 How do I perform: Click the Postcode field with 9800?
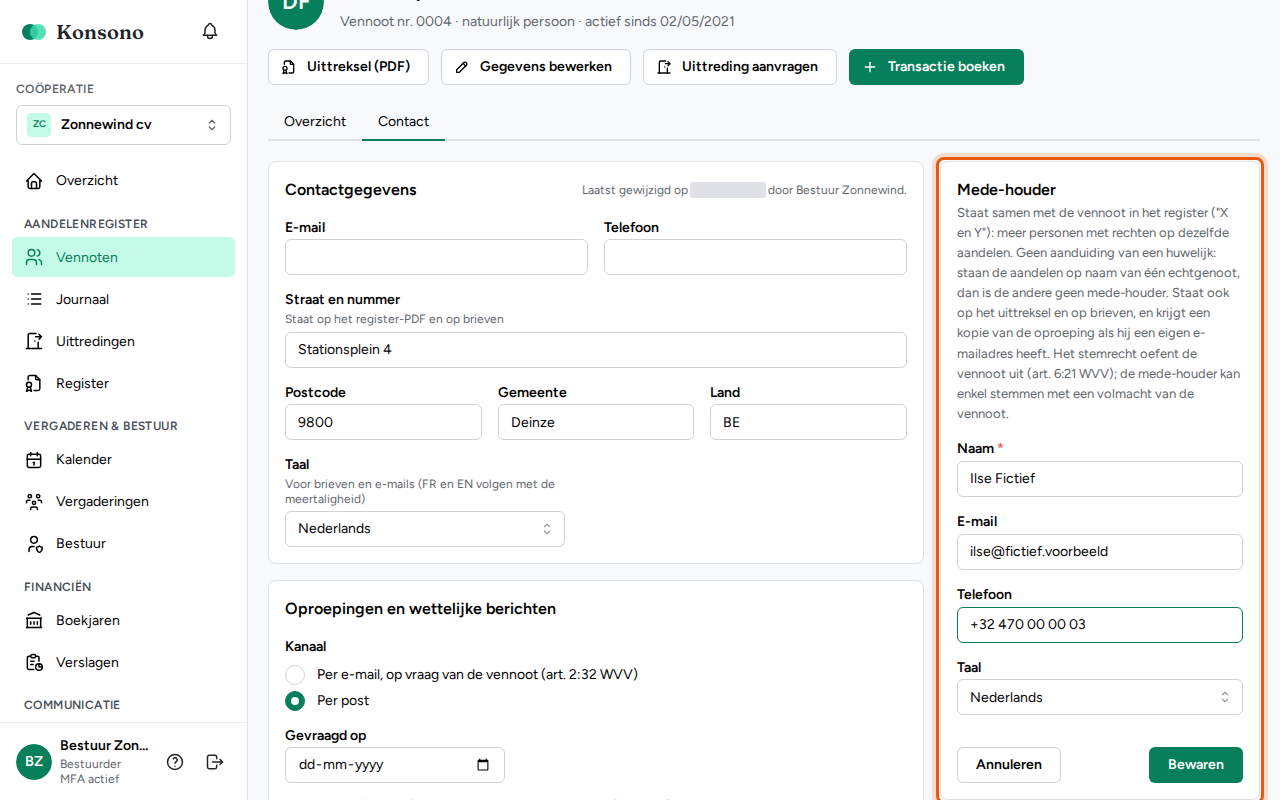pos(383,422)
